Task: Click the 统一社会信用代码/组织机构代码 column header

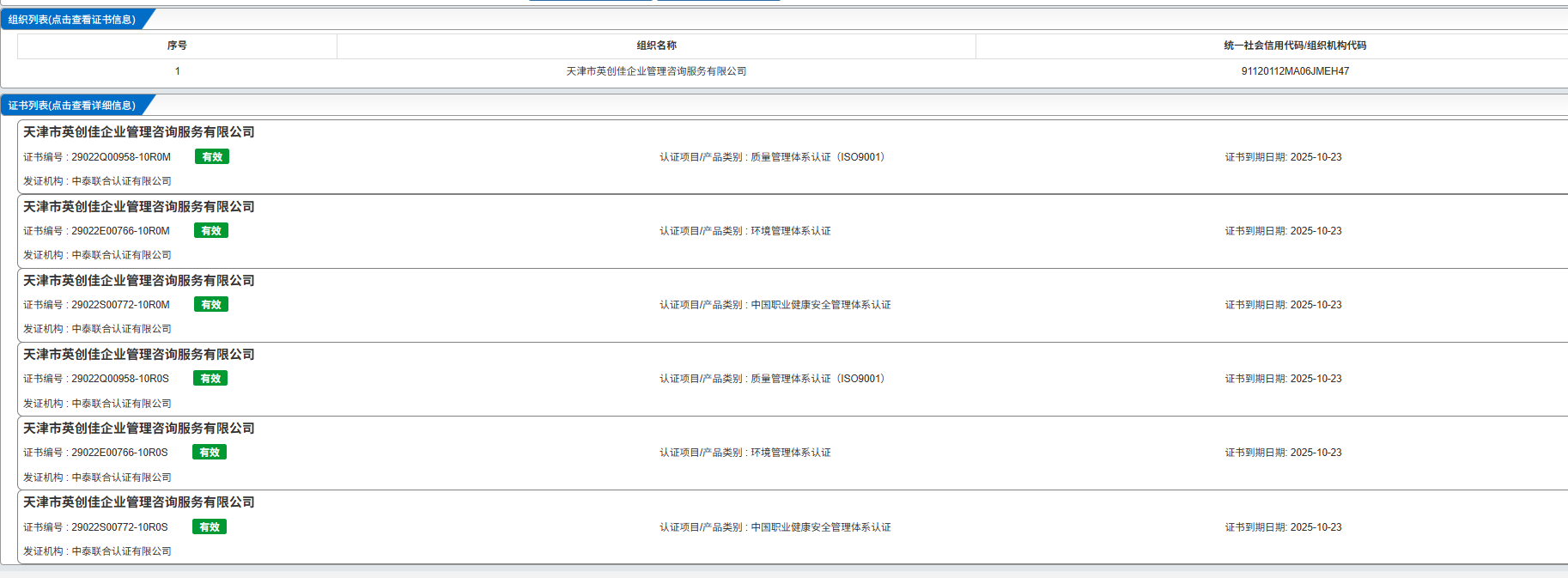Action: point(1295,46)
